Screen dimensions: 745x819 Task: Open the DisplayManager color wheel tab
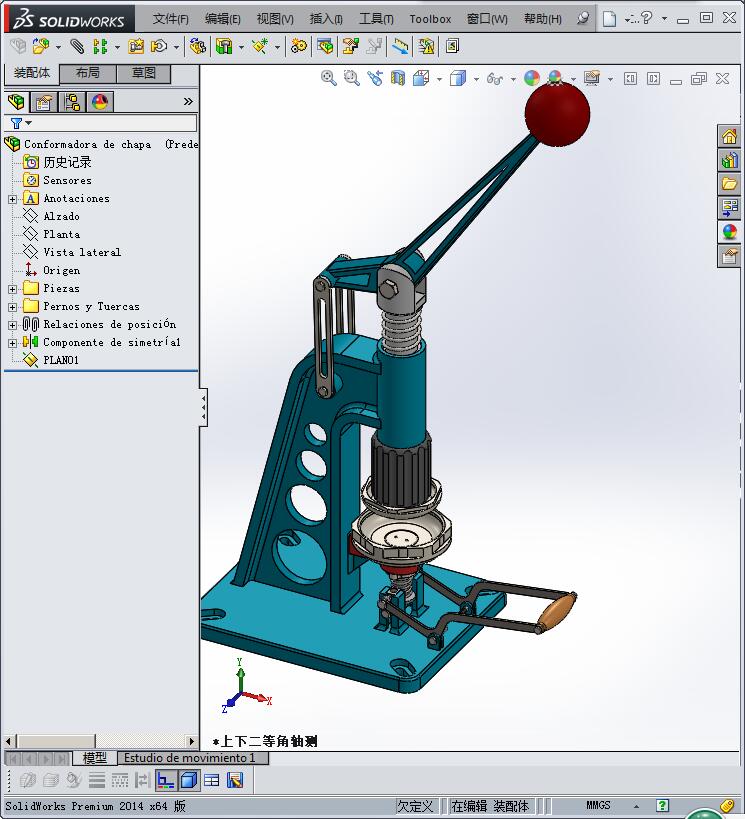click(99, 101)
